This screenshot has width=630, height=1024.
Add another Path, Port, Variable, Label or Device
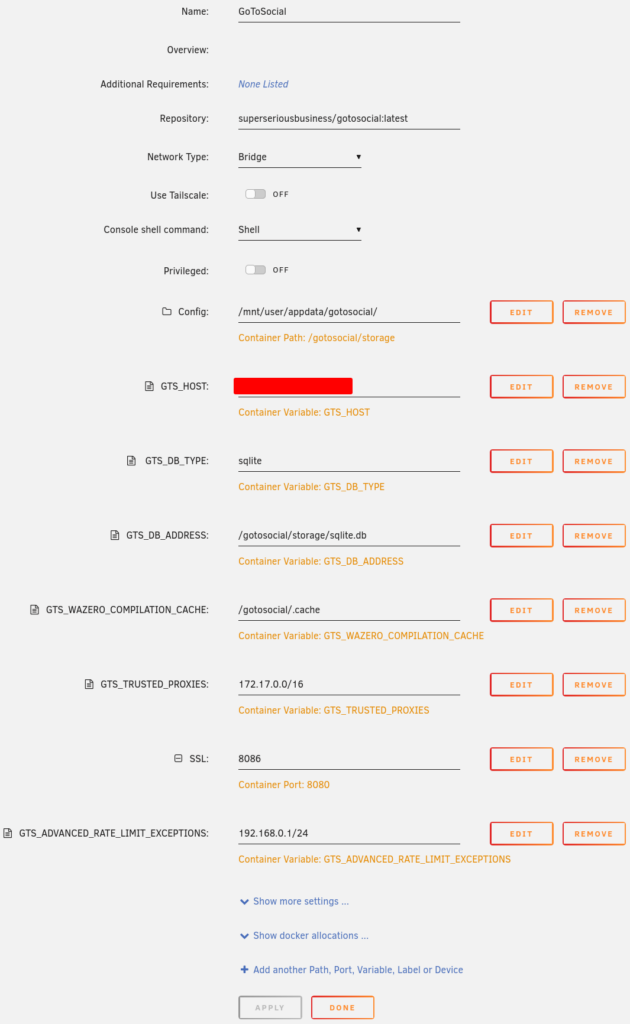click(352, 970)
